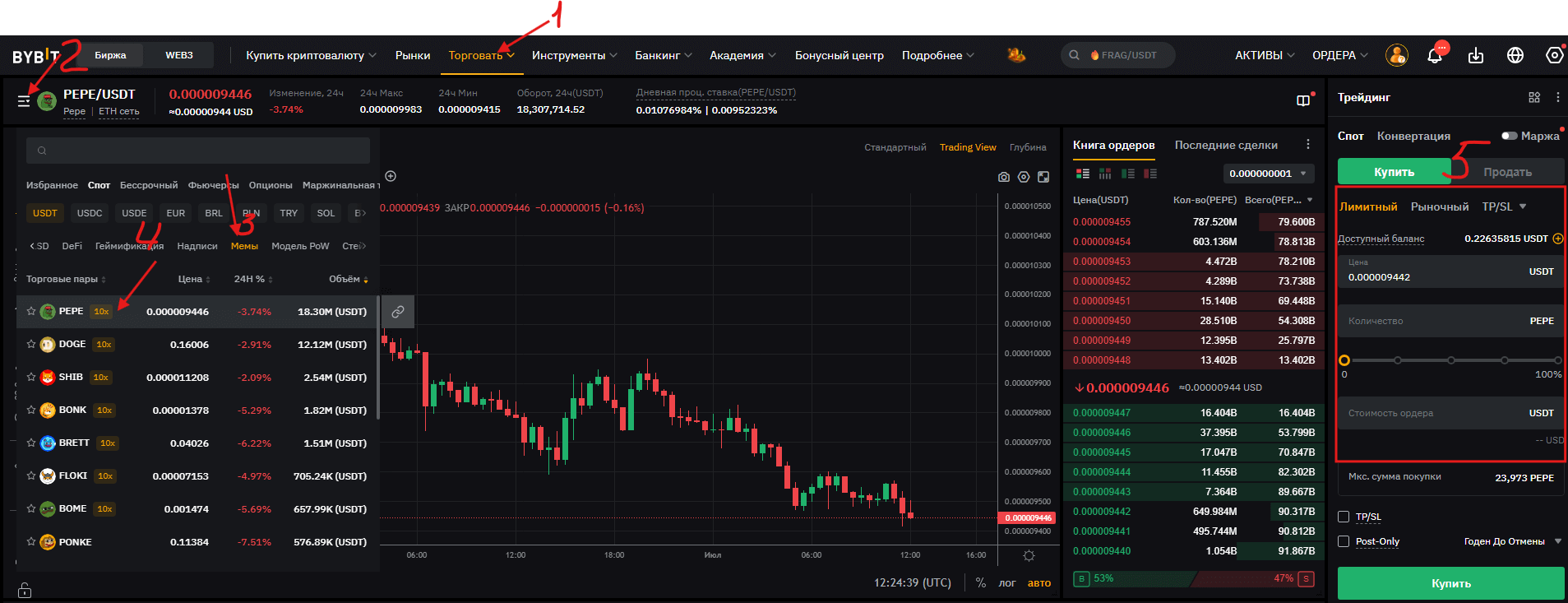Open the user profile avatar
The image size is (1568, 603).
pos(1396,55)
